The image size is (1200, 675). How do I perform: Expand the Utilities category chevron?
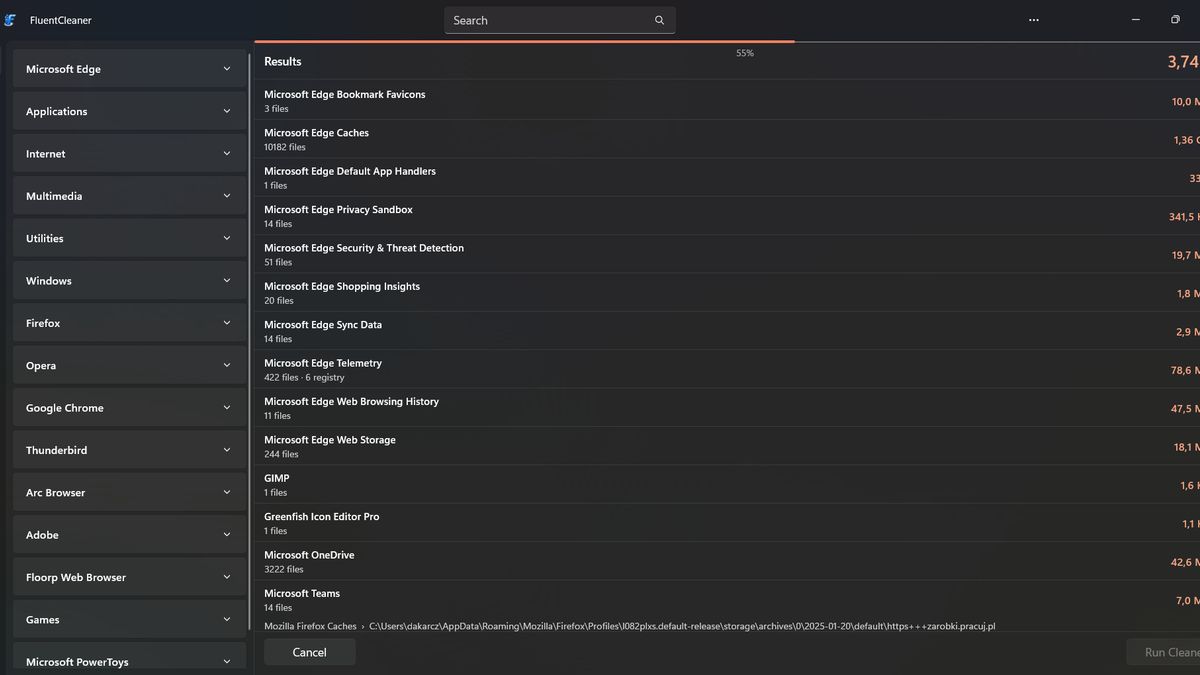pyautogui.click(x=227, y=239)
